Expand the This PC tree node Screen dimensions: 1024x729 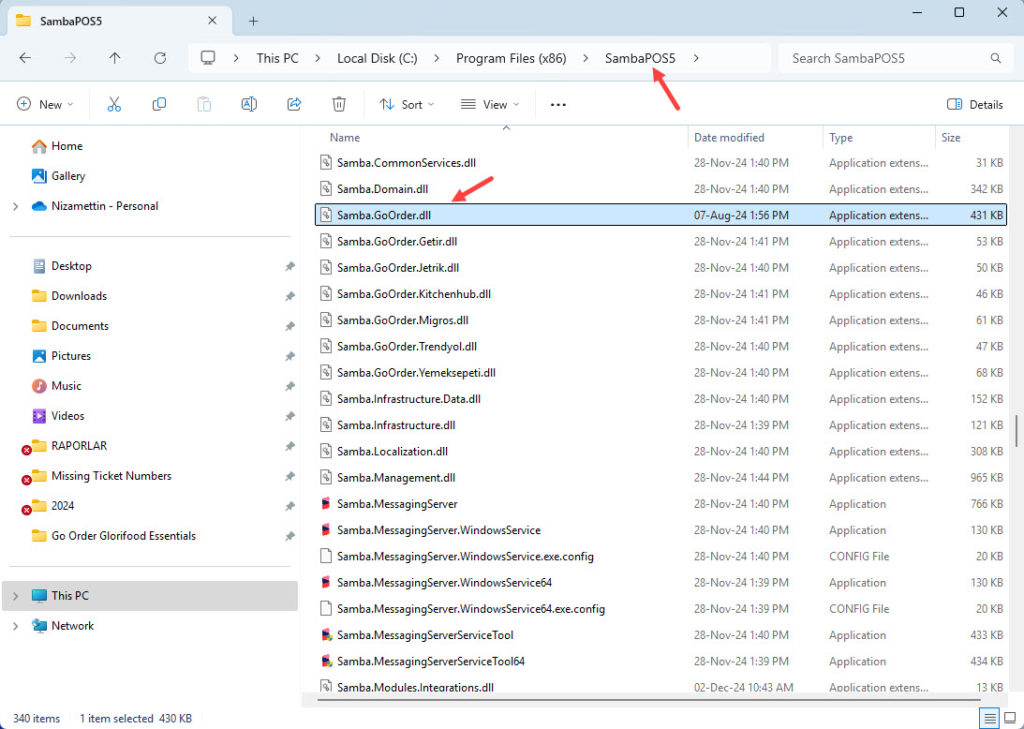pyautogui.click(x=15, y=596)
